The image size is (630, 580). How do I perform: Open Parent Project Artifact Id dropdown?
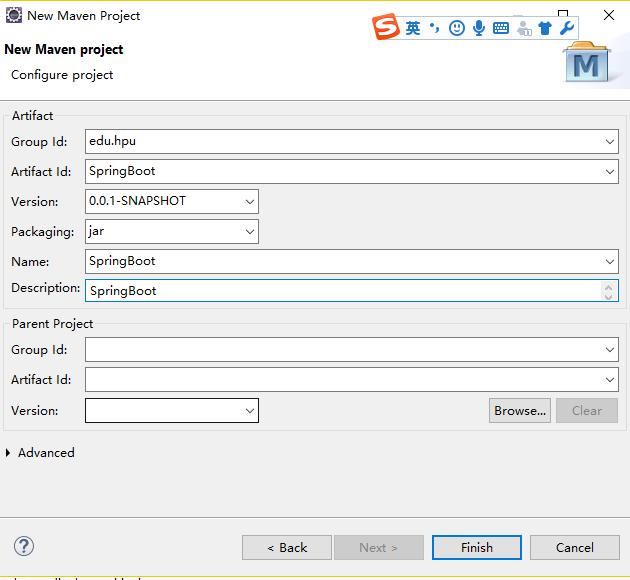(610, 380)
